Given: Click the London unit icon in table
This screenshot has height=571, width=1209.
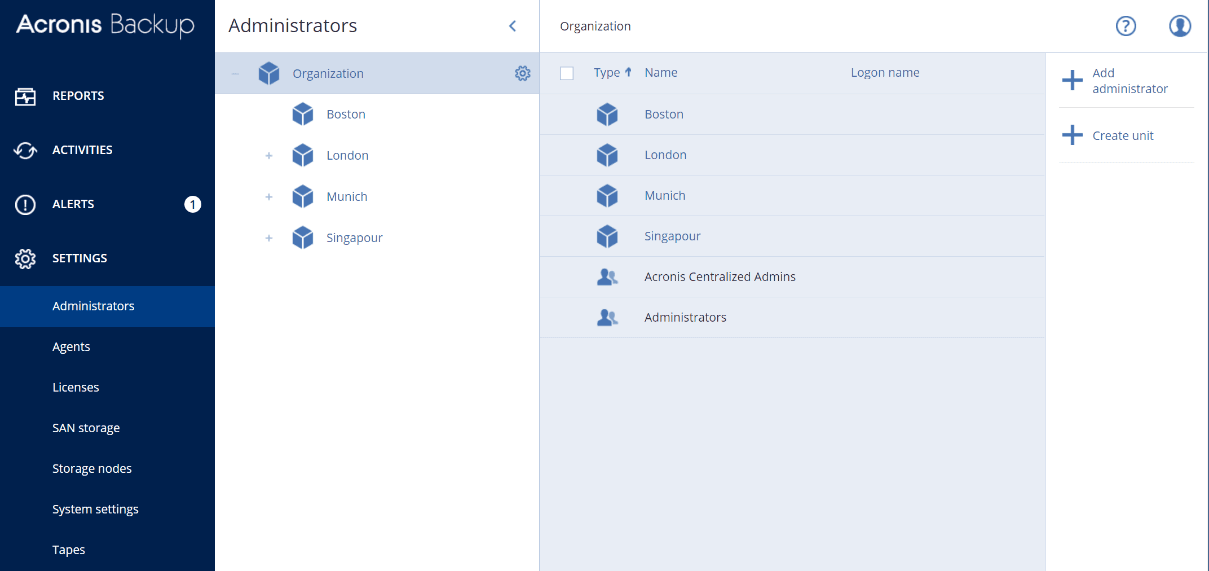Looking at the screenshot, I should (607, 155).
